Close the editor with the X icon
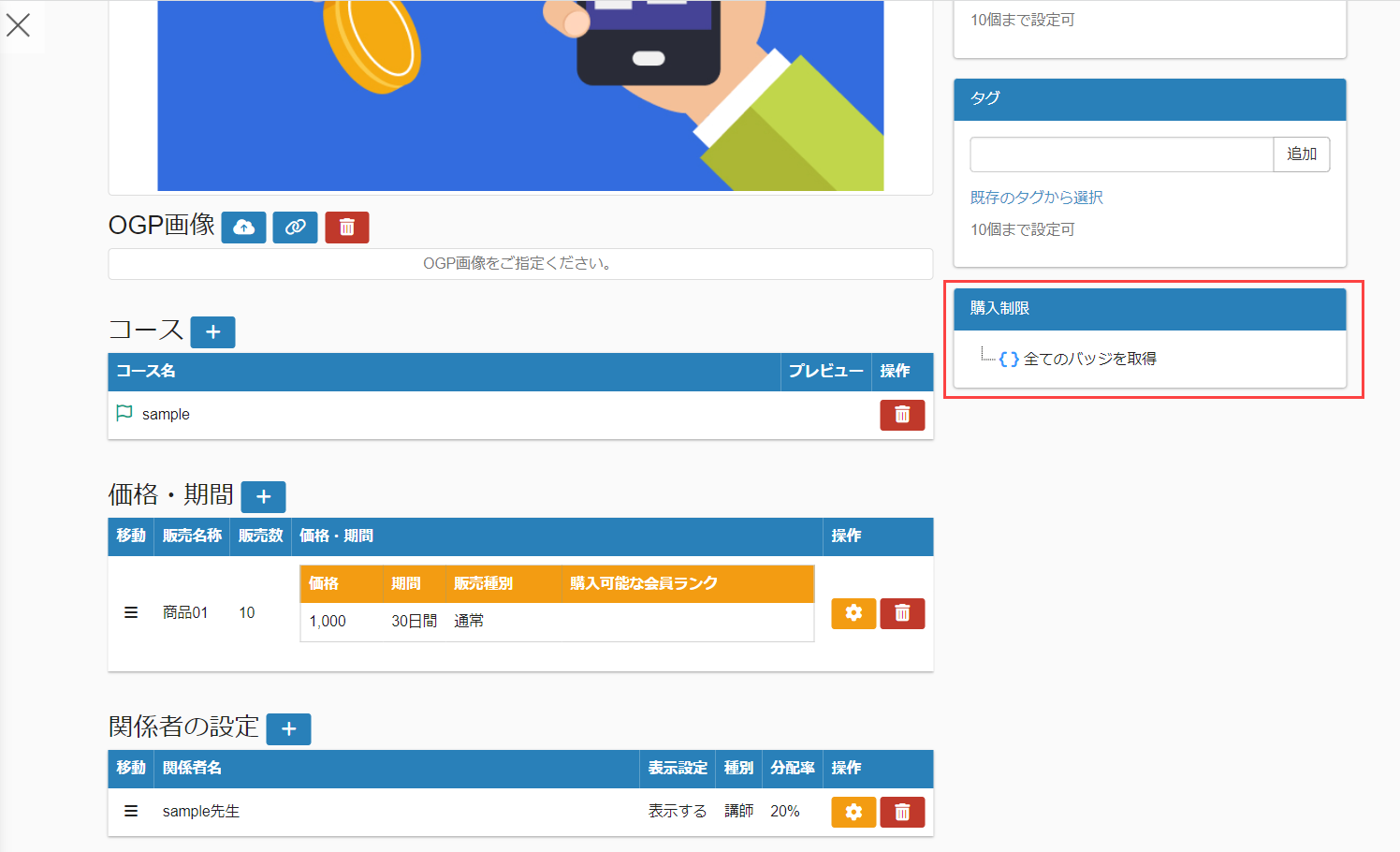Screen dimensions: 1400x852 point(19,25)
